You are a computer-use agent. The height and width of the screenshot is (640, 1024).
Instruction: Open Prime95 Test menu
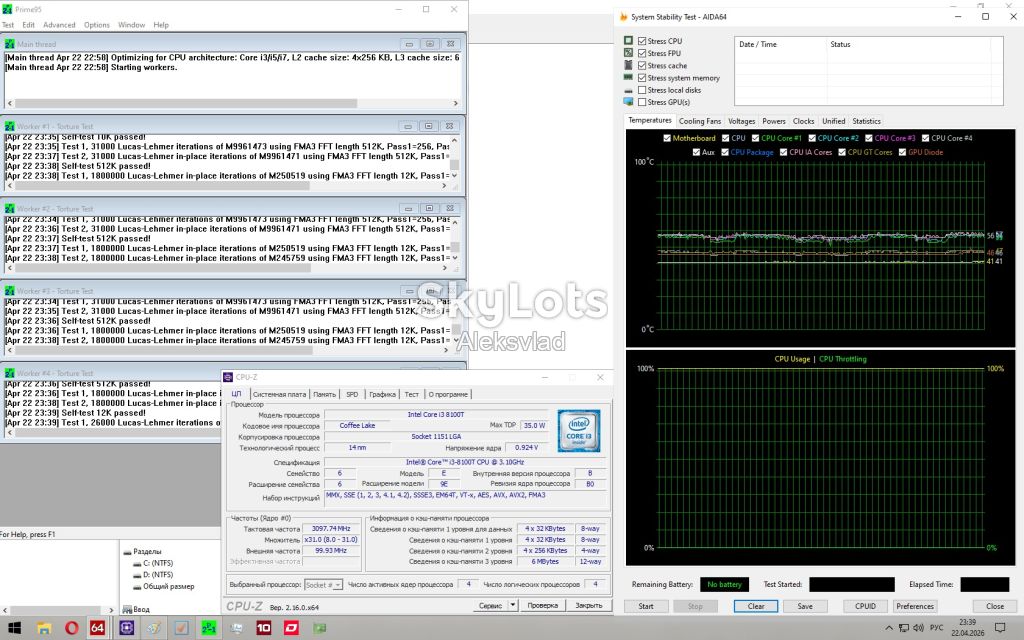pos(8,25)
